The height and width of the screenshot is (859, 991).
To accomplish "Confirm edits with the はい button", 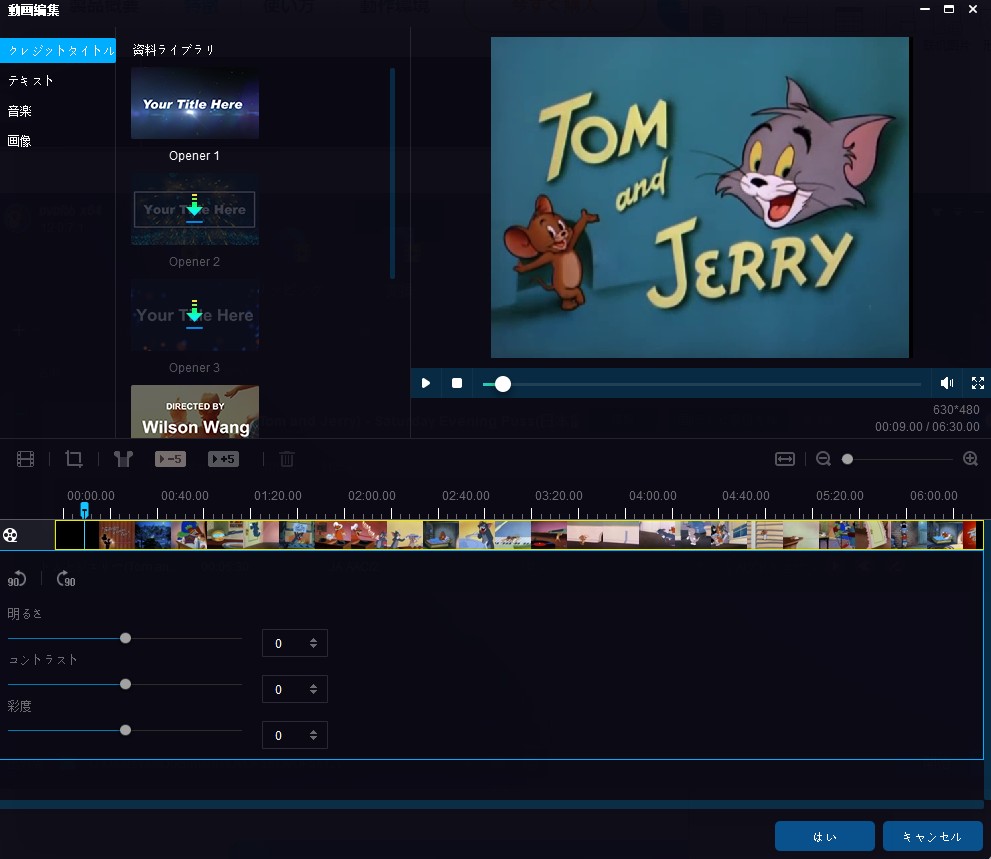I will tap(825, 836).
